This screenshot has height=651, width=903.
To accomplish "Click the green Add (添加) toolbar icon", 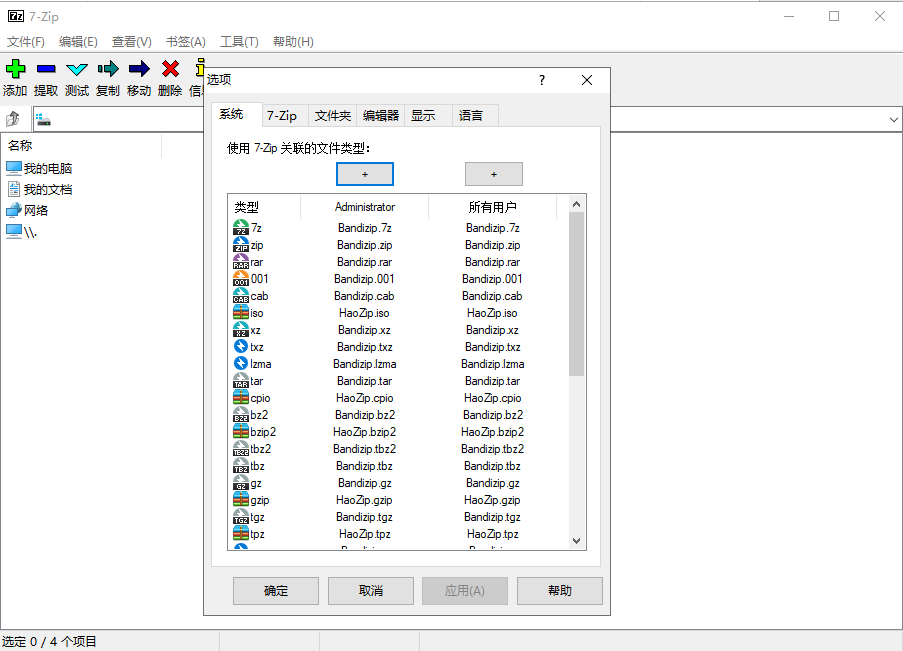I will tap(16, 69).
